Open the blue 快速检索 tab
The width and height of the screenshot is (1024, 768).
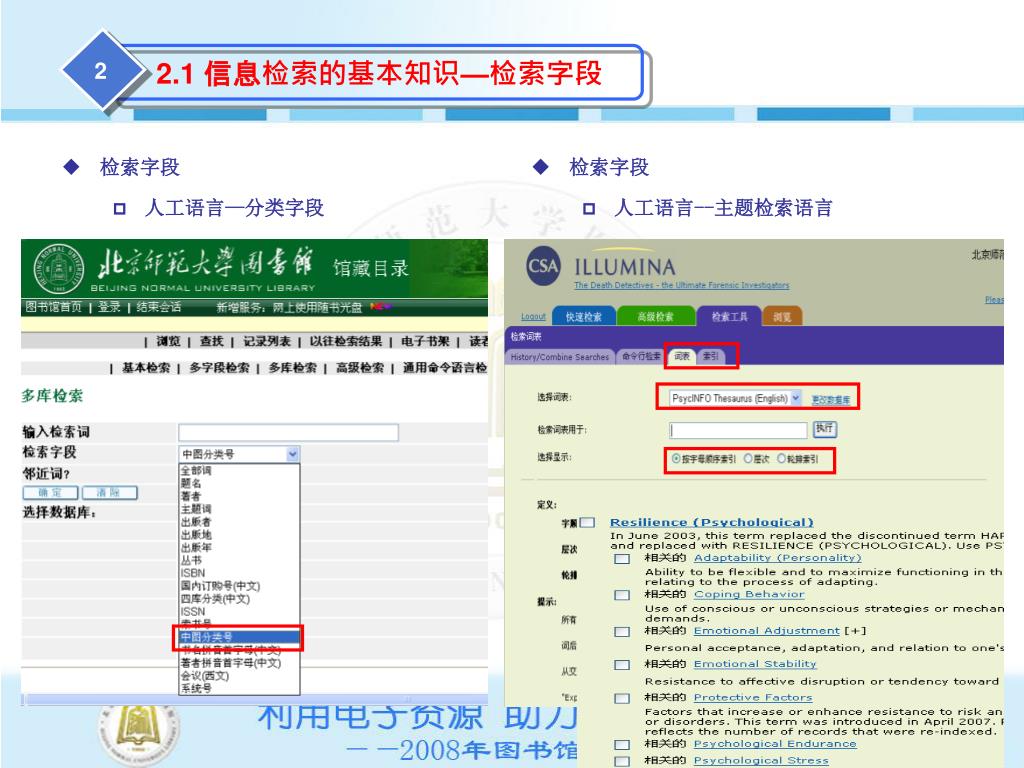click(583, 316)
